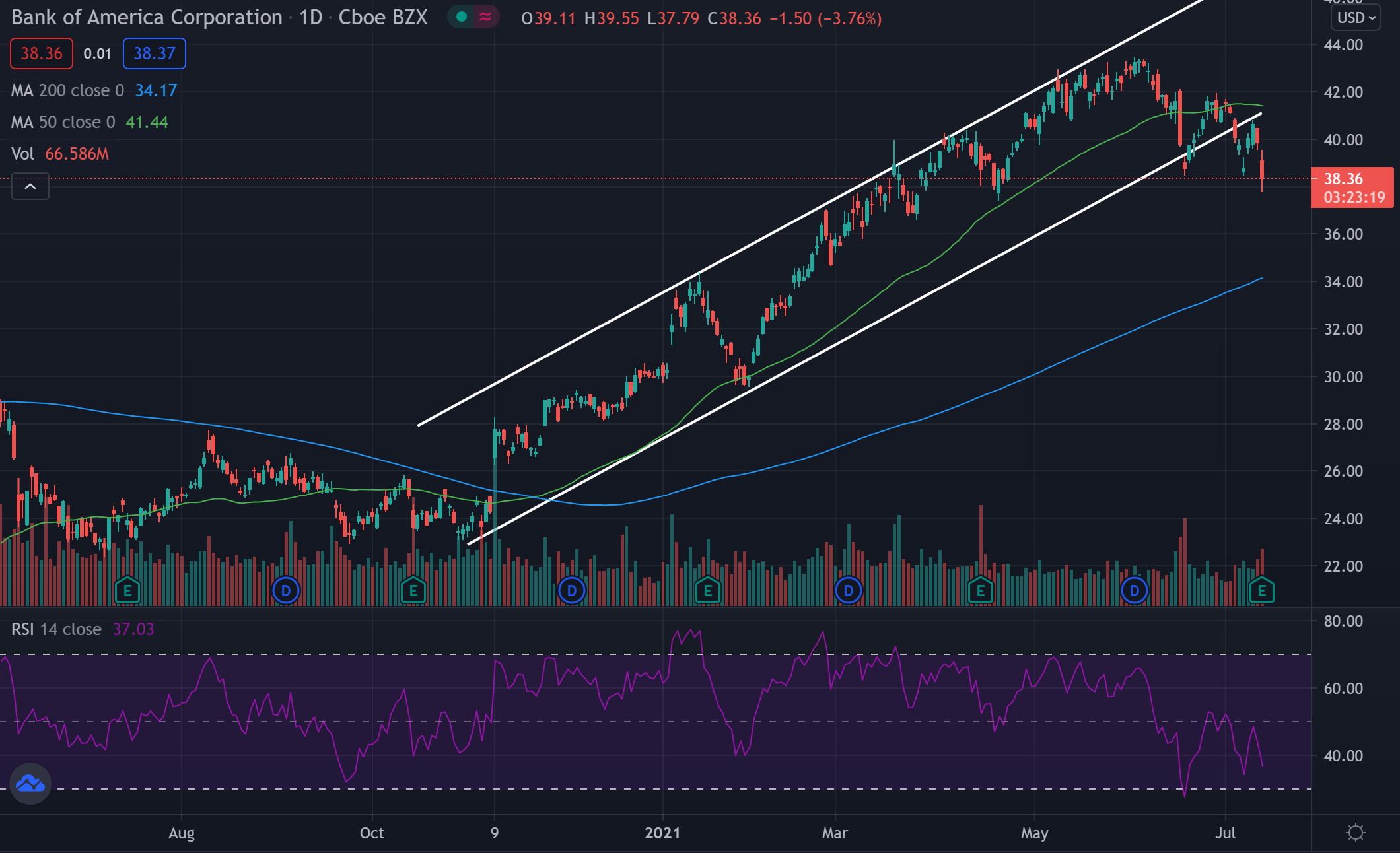Click the Mar label on the time axis
This screenshot has height=853, width=1400.
[835, 833]
